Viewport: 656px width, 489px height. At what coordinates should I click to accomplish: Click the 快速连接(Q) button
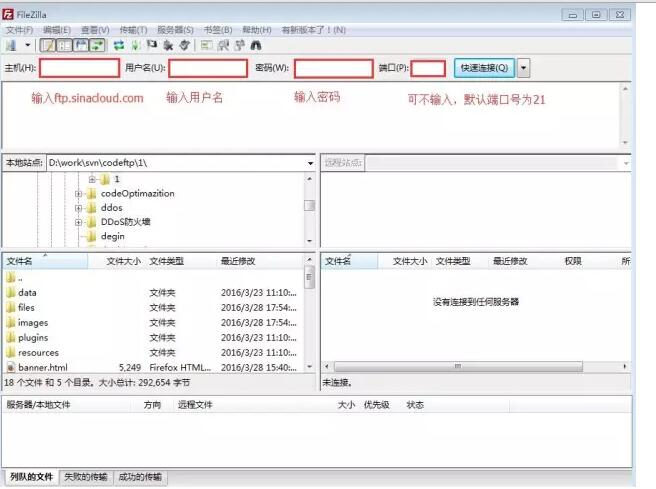(484, 68)
